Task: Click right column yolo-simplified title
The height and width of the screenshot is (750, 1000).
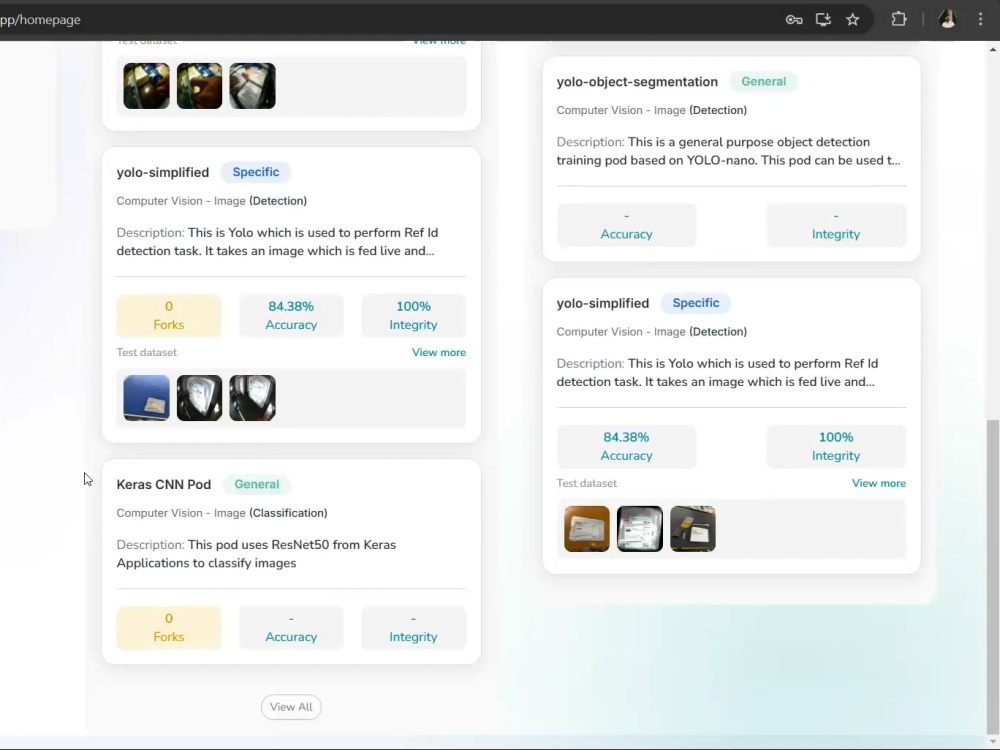Action: pyautogui.click(x=603, y=303)
